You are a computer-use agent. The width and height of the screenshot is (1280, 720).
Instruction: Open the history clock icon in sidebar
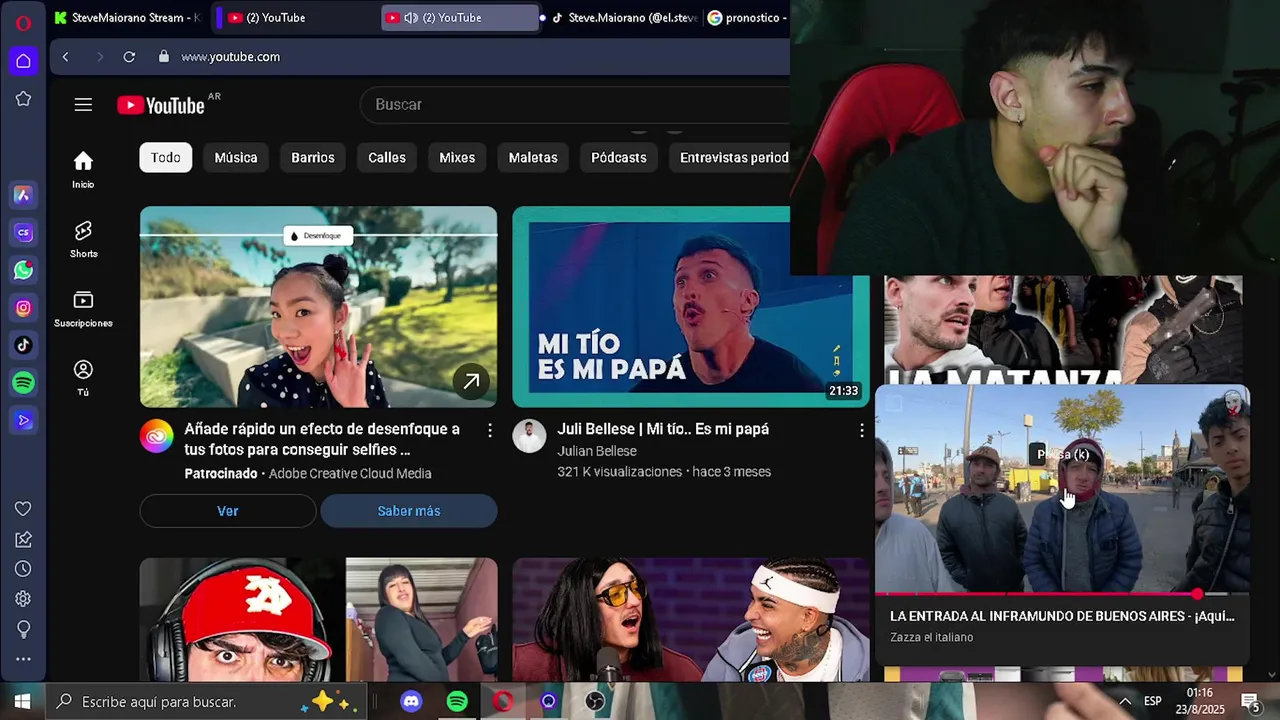(23, 569)
